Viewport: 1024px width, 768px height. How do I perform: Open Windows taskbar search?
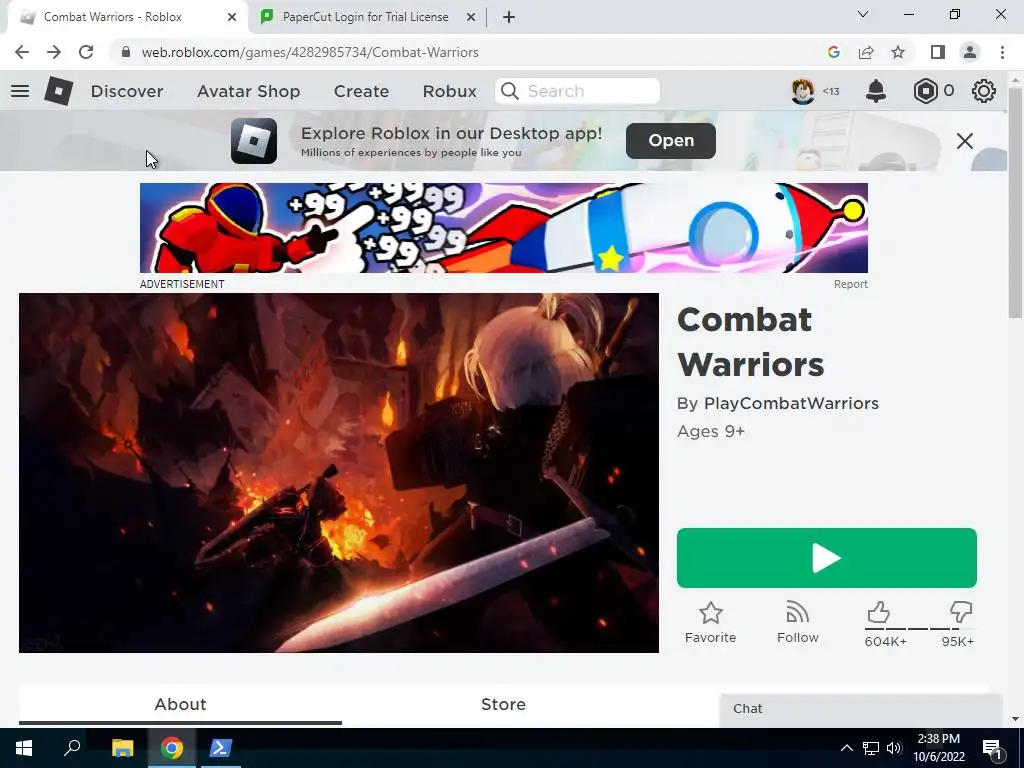click(72, 748)
